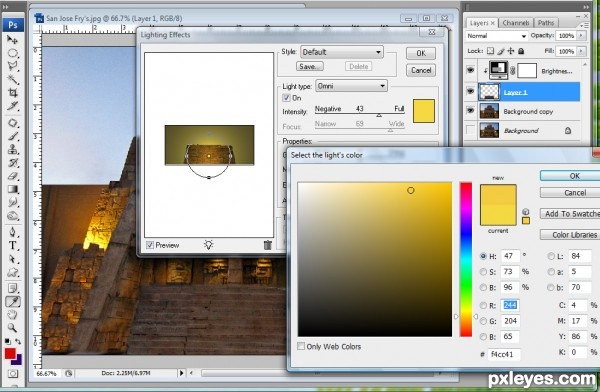The height and width of the screenshot is (392, 600).
Task: Select the Magic Wand tool
Action: (13, 79)
